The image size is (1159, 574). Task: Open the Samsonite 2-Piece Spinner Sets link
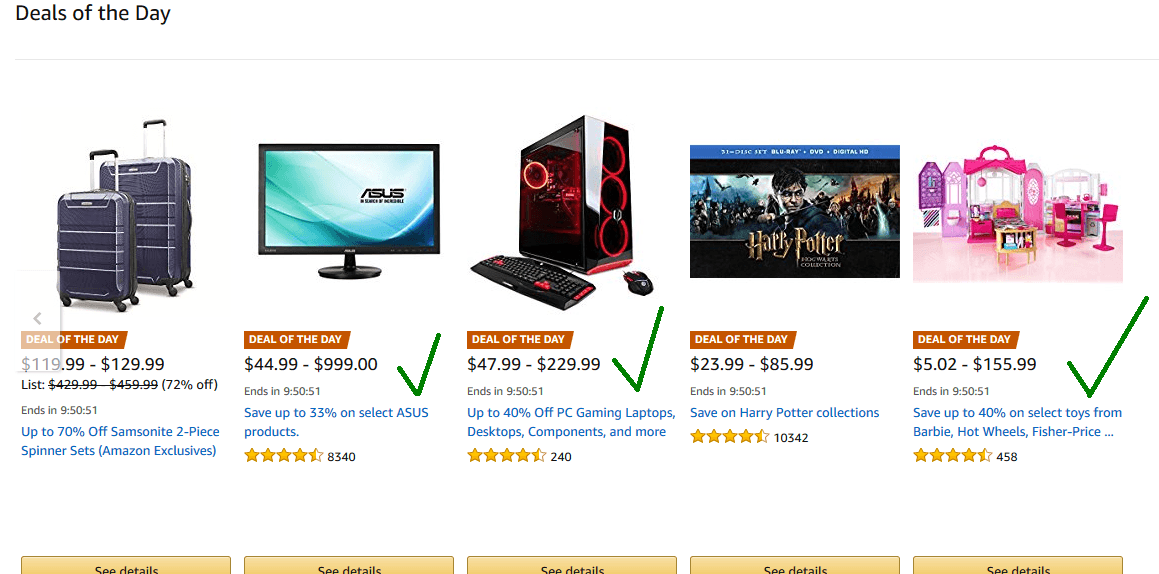click(x=119, y=441)
